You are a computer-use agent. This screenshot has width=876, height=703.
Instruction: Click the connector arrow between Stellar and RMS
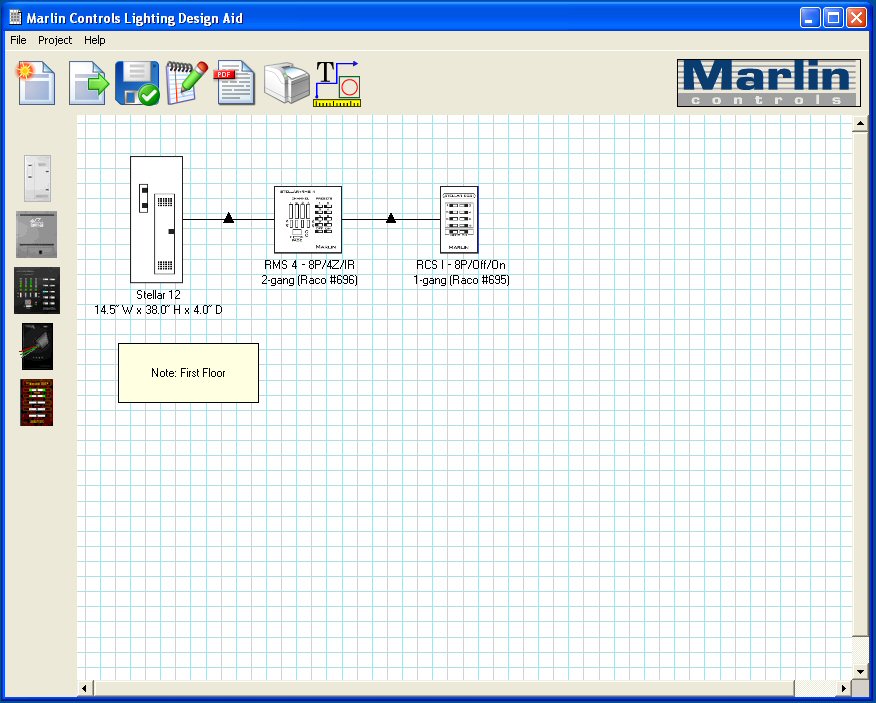coord(228,218)
